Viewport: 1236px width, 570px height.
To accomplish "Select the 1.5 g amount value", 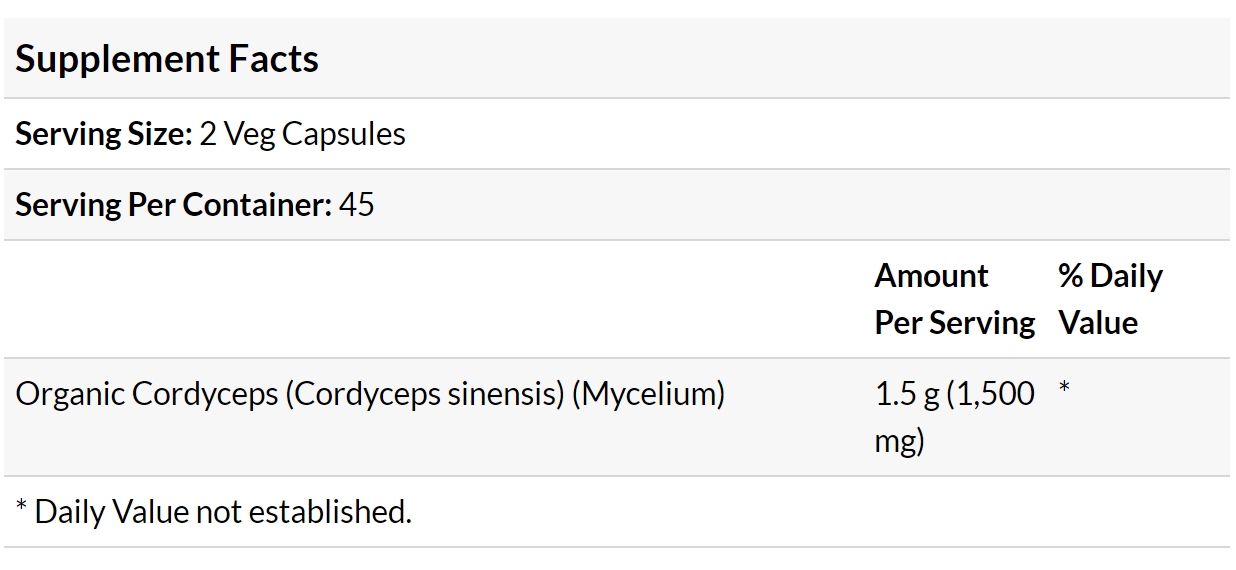I will 908,394.
